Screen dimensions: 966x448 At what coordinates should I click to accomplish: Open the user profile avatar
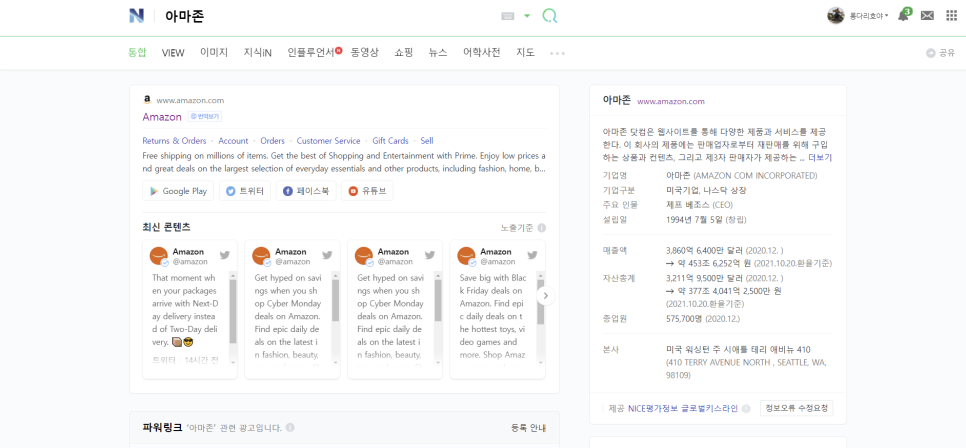(x=835, y=16)
